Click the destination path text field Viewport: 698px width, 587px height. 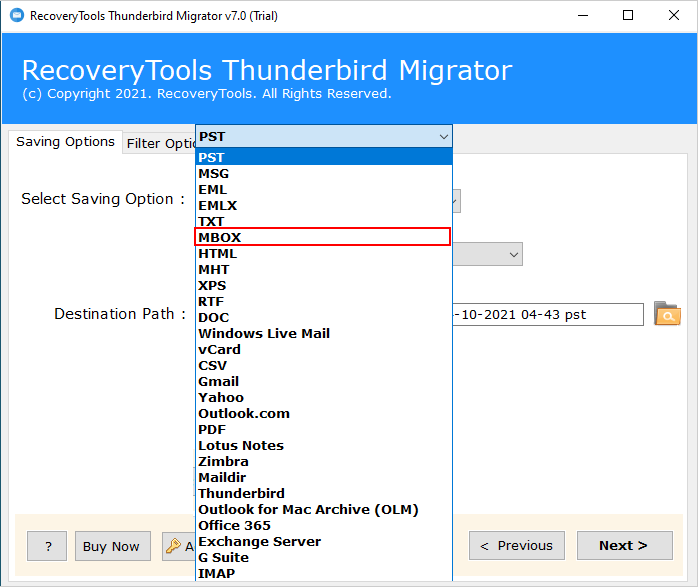pyautogui.click(x=548, y=315)
